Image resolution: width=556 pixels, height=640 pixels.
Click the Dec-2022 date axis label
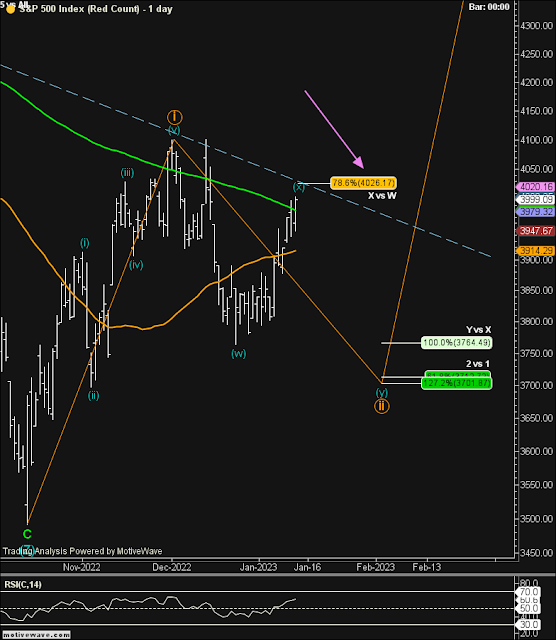point(172,567)
